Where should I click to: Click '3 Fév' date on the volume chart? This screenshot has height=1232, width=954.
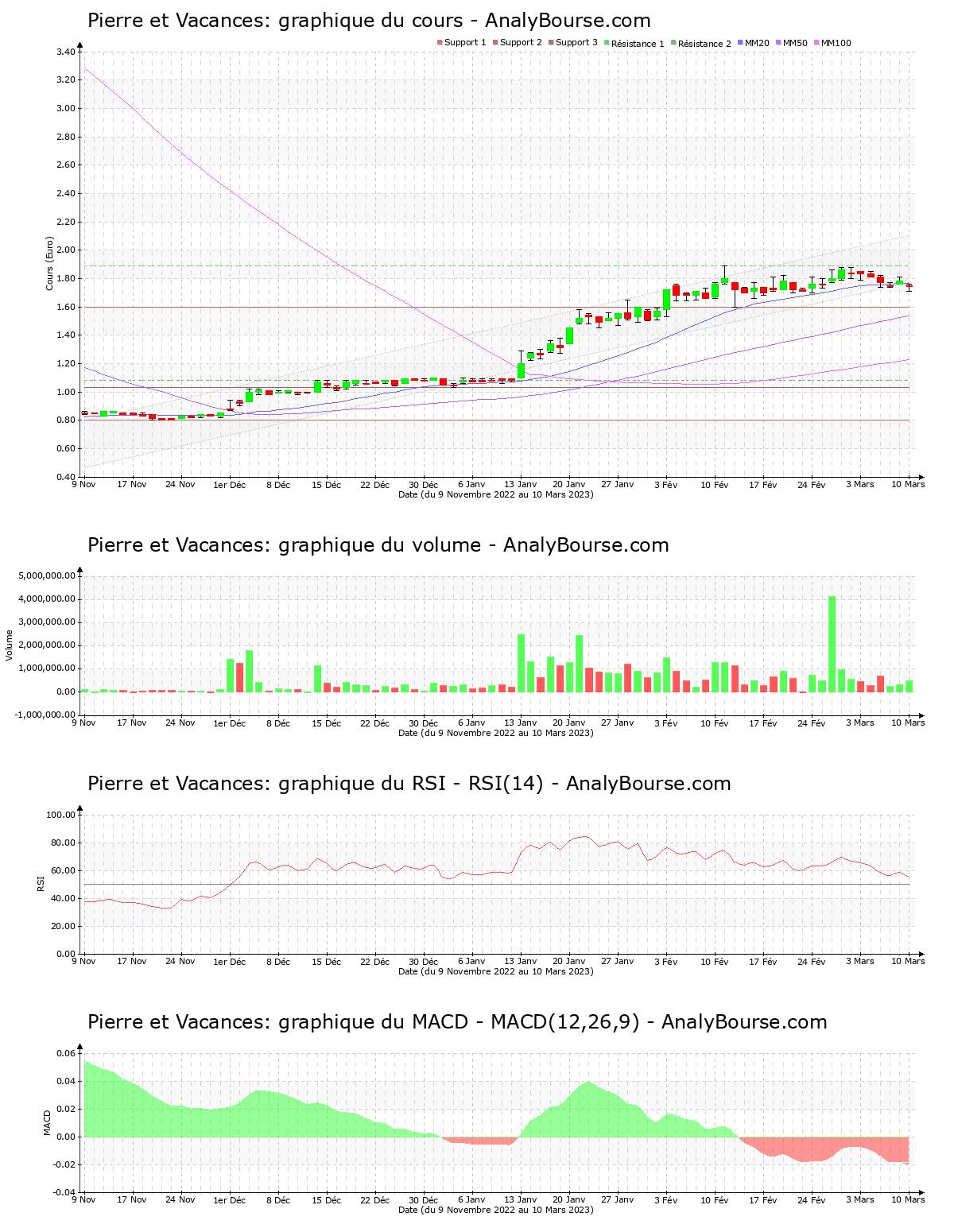point(666,723)
